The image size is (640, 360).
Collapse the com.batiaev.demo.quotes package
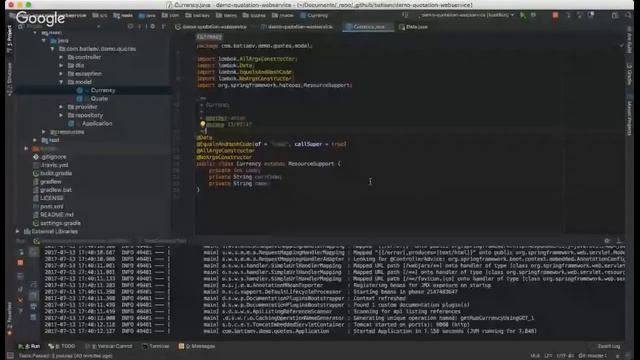[53, 49]
